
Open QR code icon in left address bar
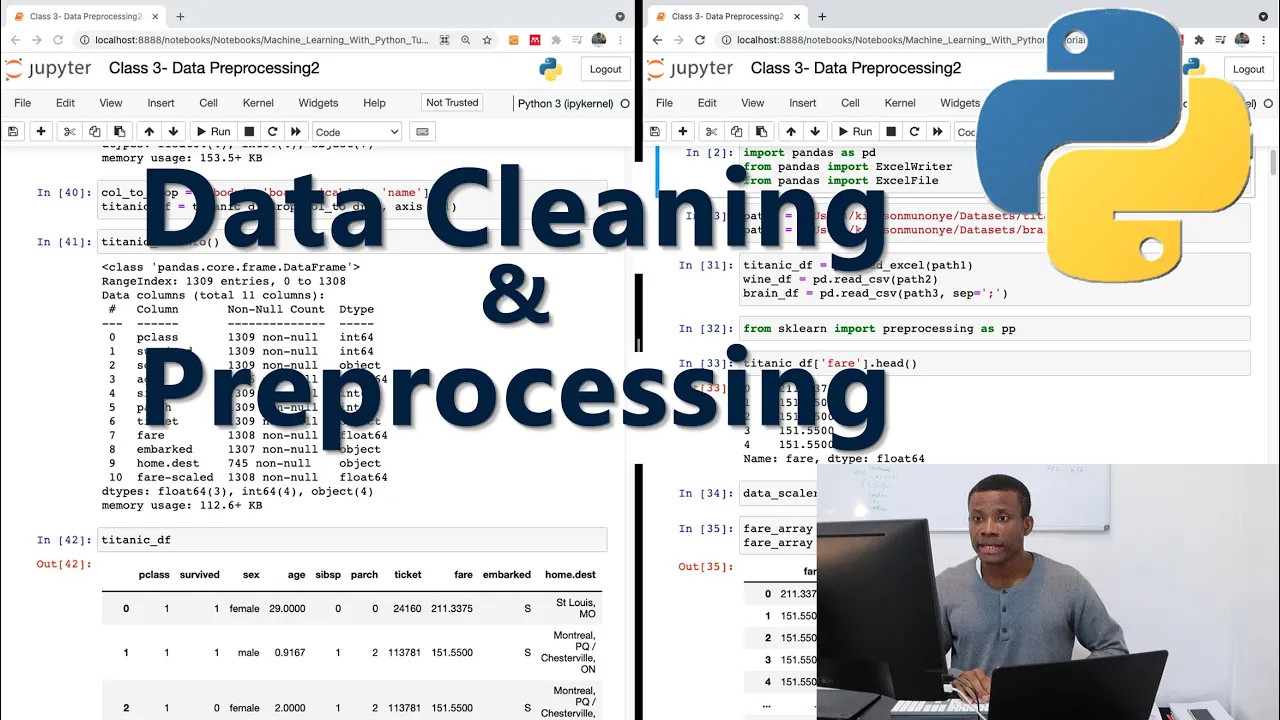coord(445,40)
